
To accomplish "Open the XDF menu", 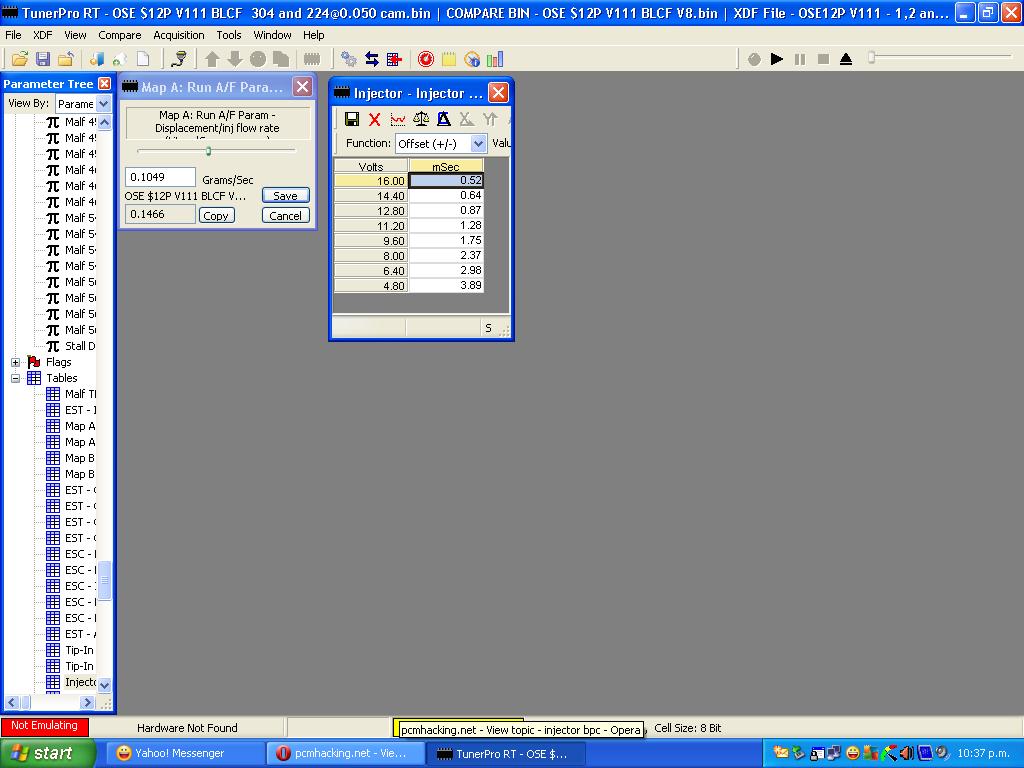I will 42,35.
